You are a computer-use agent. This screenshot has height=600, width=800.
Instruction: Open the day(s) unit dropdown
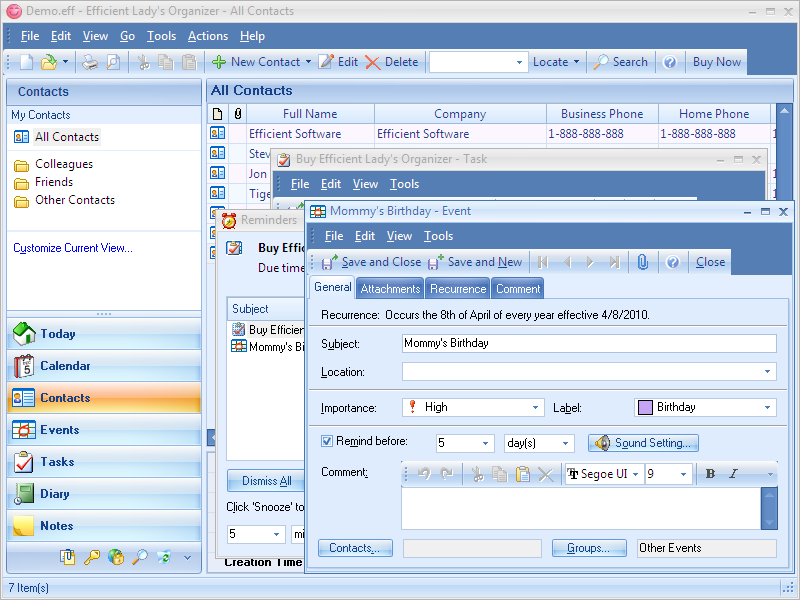pos(538,443)
